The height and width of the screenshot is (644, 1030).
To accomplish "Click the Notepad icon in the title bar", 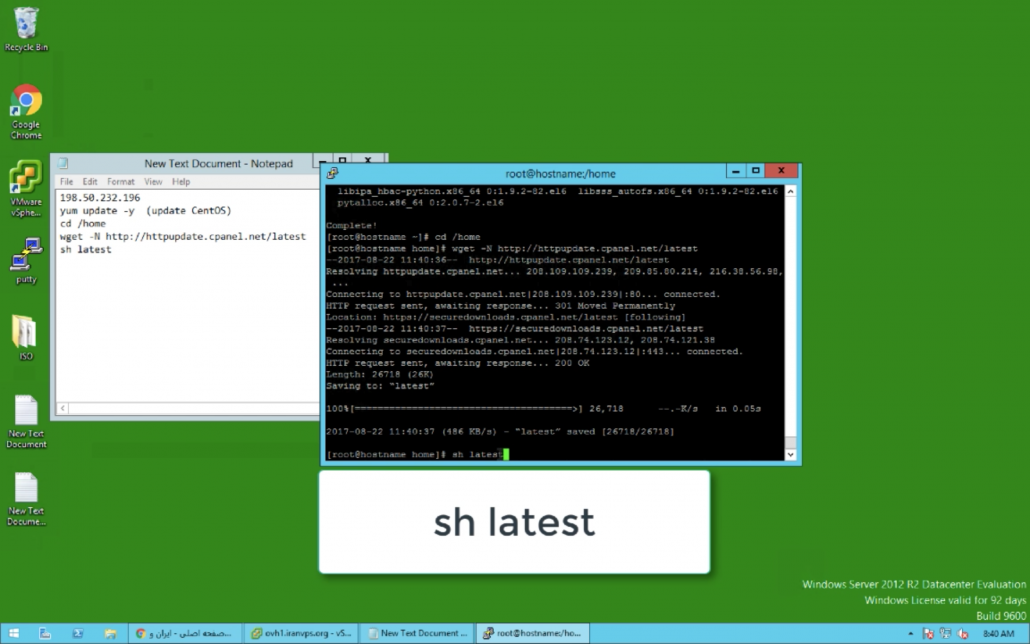I will click(x=63, y=164).
